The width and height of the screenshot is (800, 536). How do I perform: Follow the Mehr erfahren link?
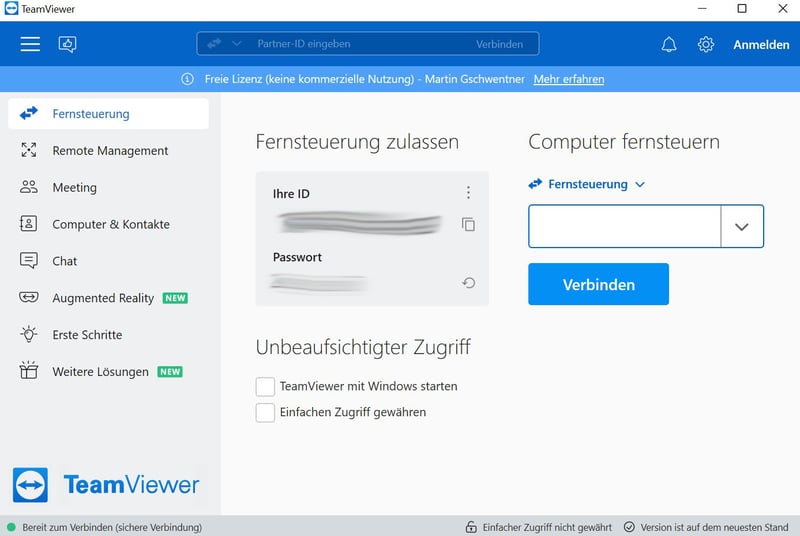point(568,79)
